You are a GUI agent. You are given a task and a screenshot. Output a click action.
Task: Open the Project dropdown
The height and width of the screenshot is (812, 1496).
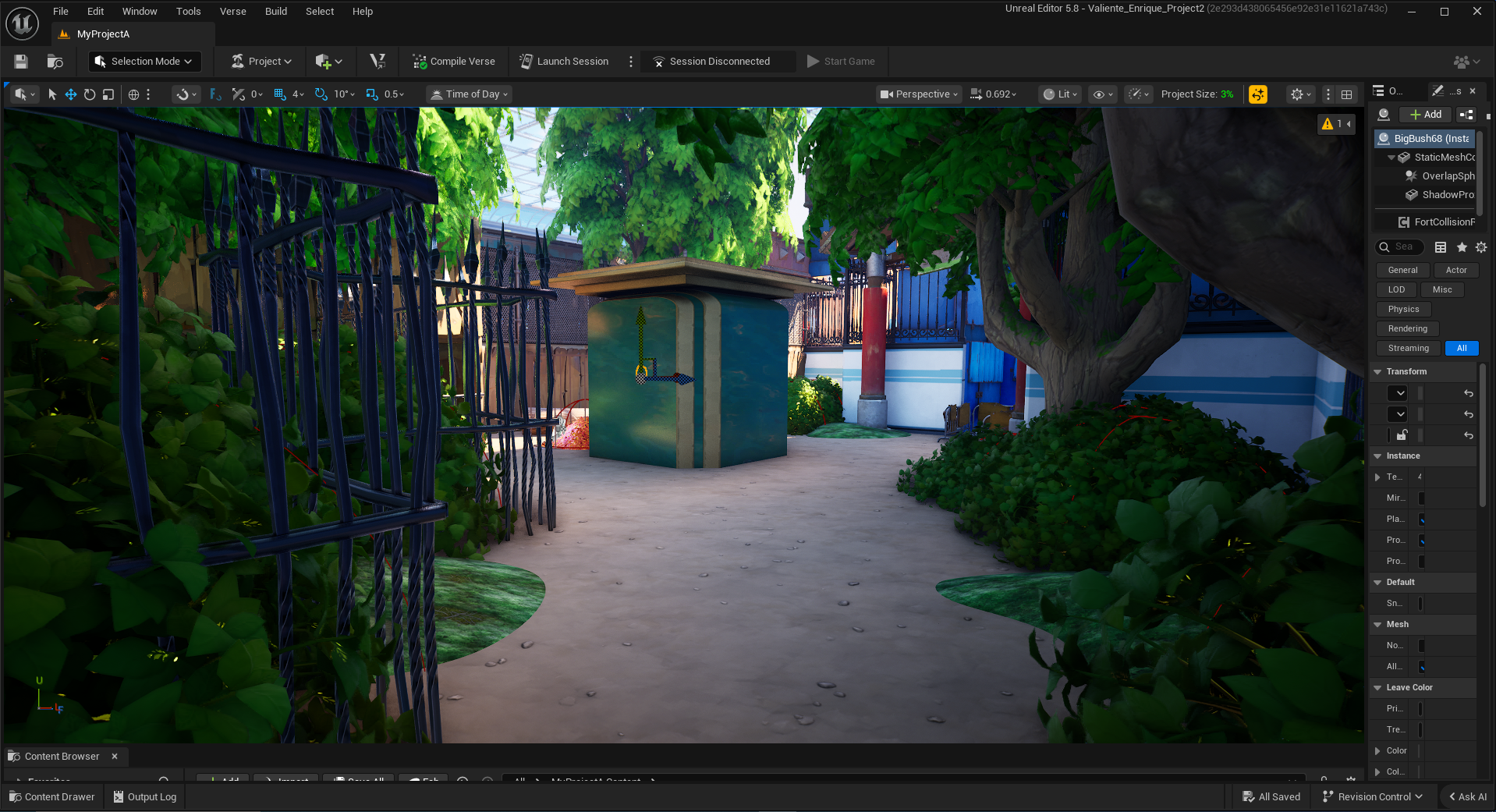[x=262, y=62]
